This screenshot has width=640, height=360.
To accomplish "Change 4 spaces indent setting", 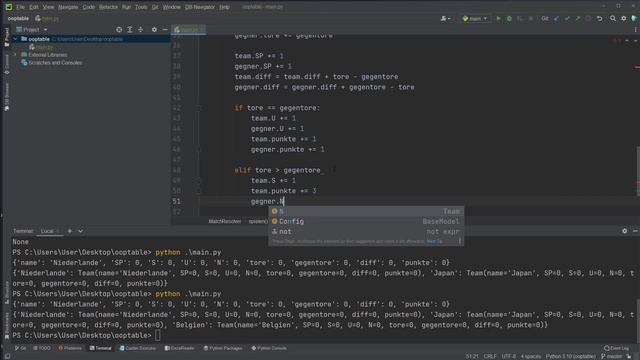I will pyautogui.click(x=531, y=356).
